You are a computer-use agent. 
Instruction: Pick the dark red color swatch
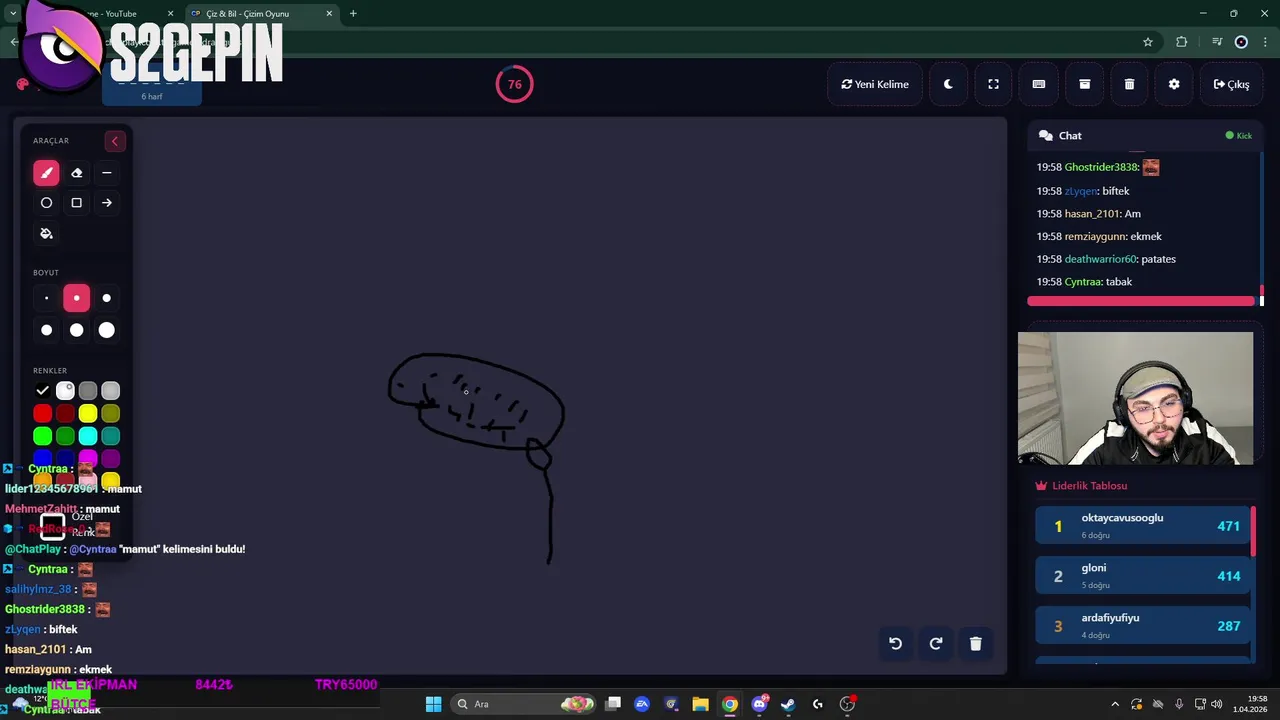65,413
